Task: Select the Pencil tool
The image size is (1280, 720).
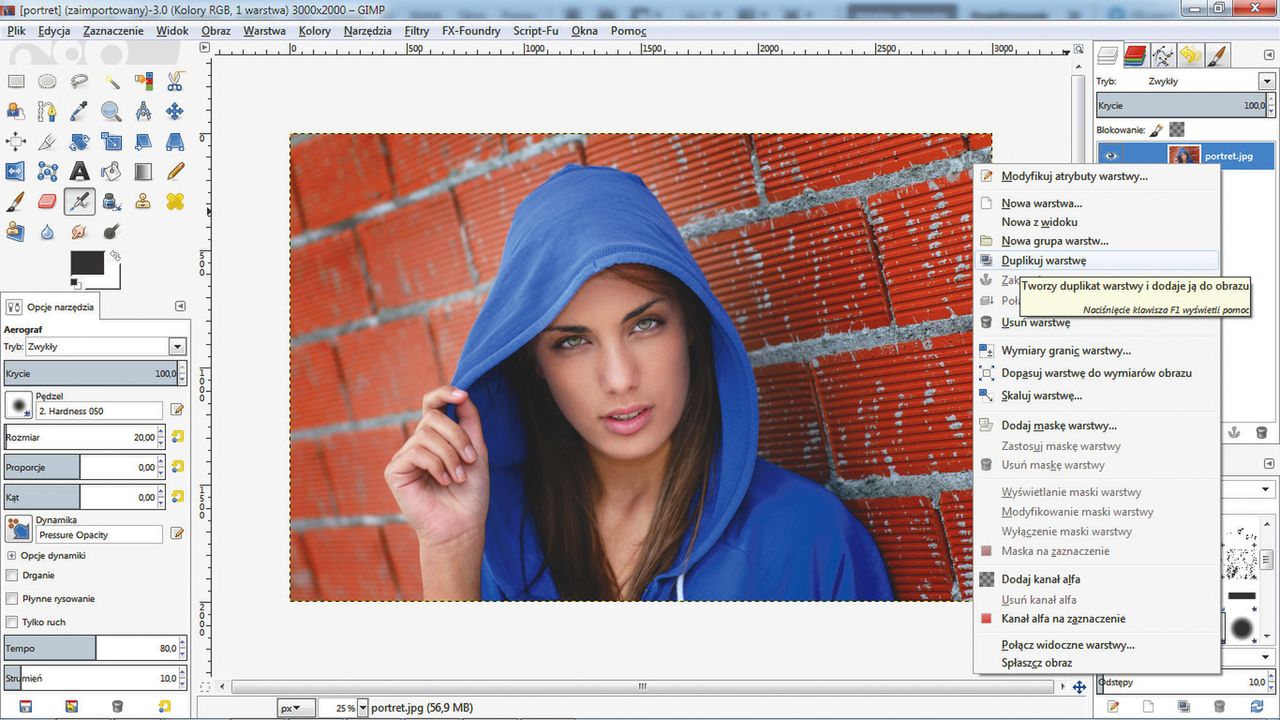Action: [x=175, y=171]
